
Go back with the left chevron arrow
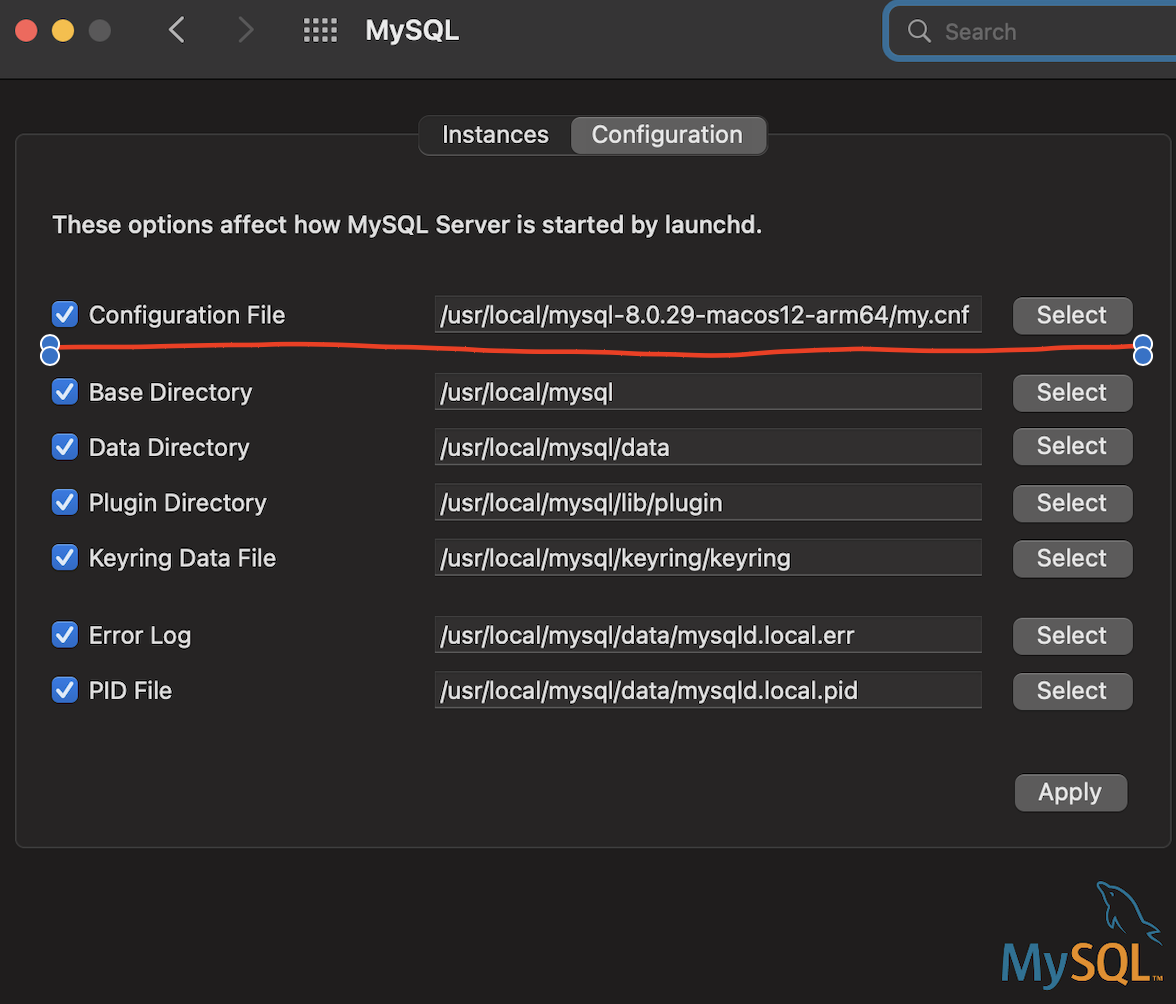pos(177,30)
